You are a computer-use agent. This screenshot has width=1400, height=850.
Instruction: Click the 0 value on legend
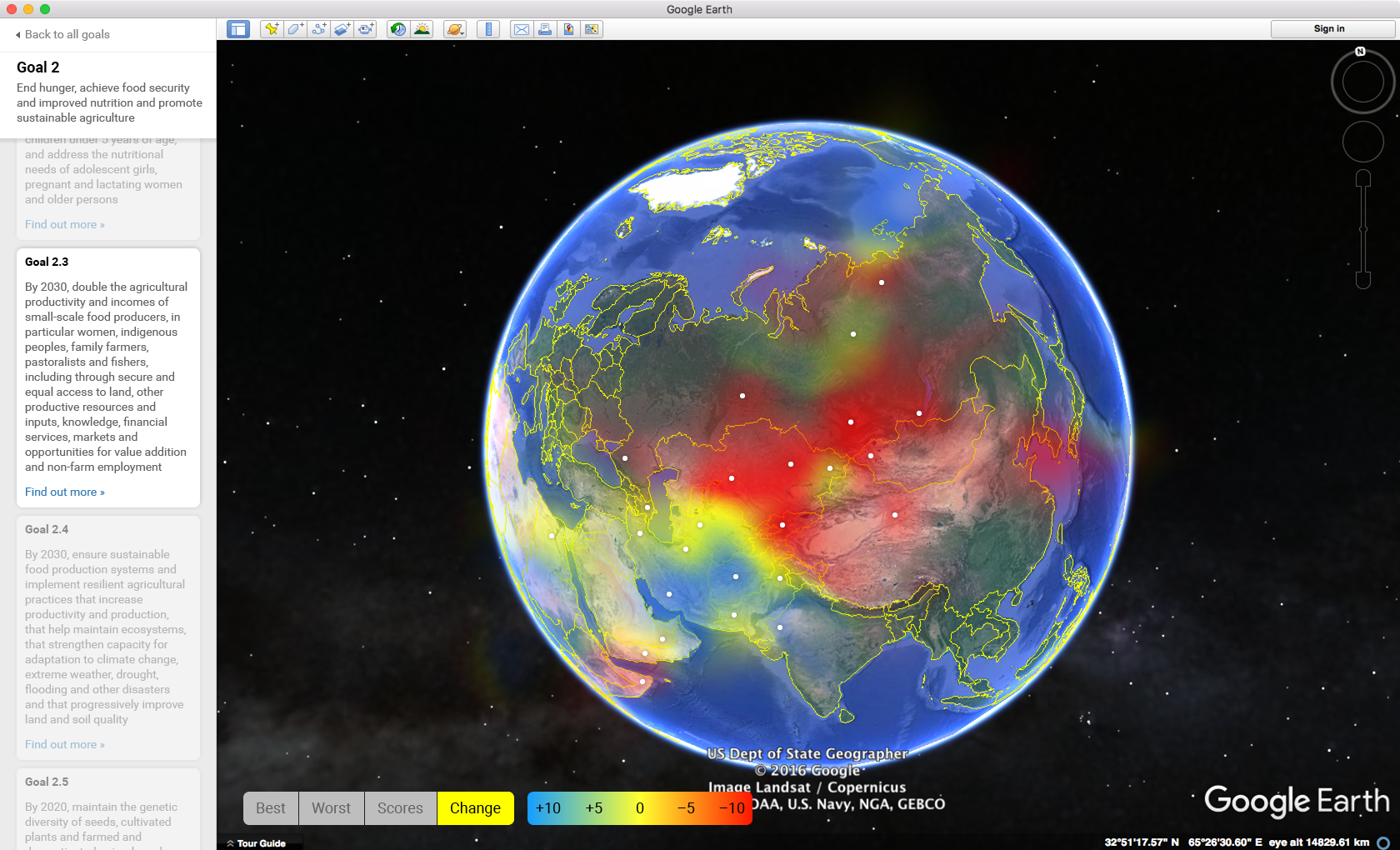pos(640,808)
